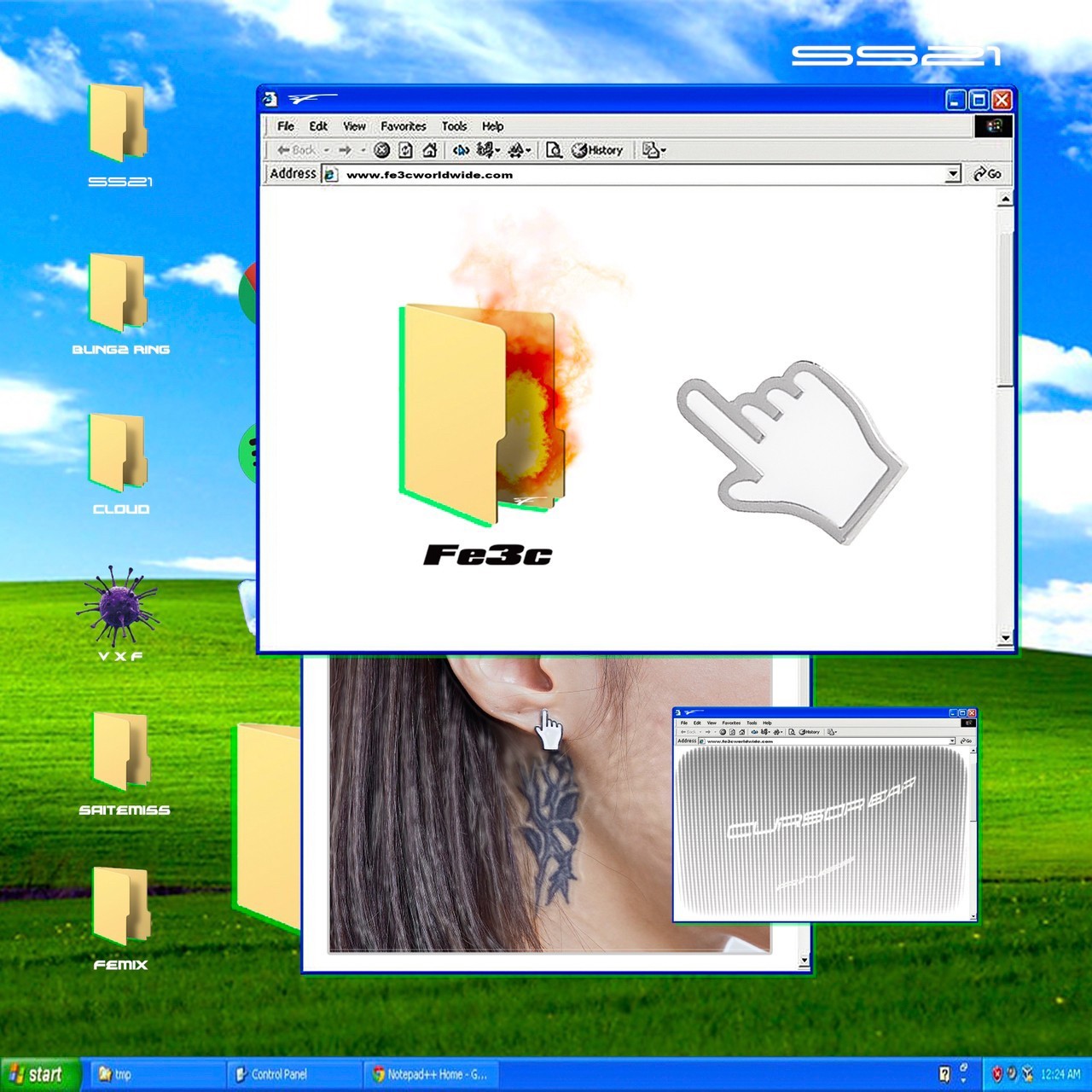Click the Print preview icon
This screenshot has height=1092, width=1092.
[555, 149]
